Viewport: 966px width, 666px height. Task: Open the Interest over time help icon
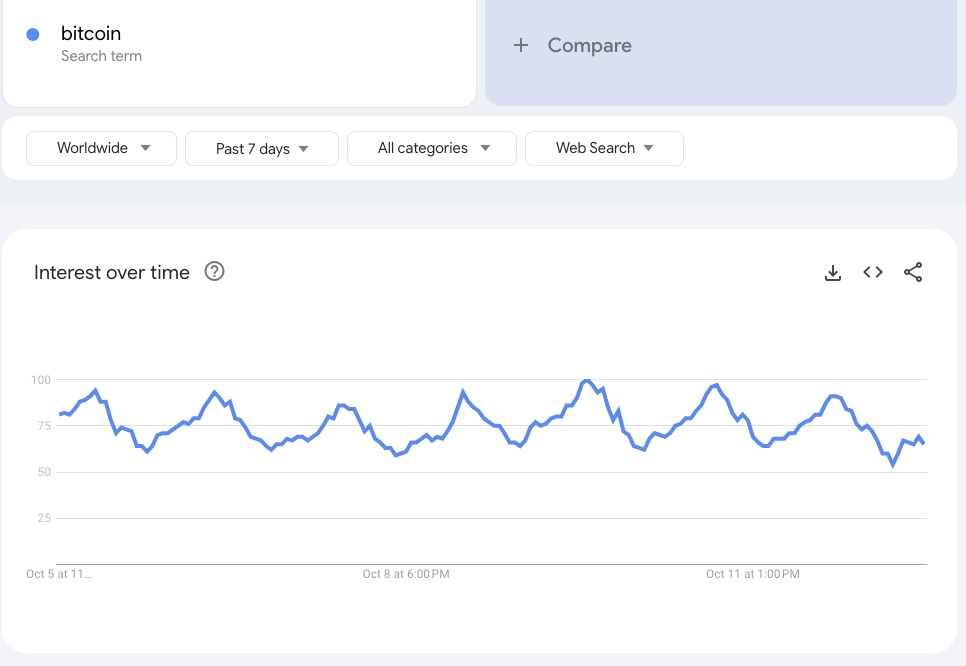(214, 272)
